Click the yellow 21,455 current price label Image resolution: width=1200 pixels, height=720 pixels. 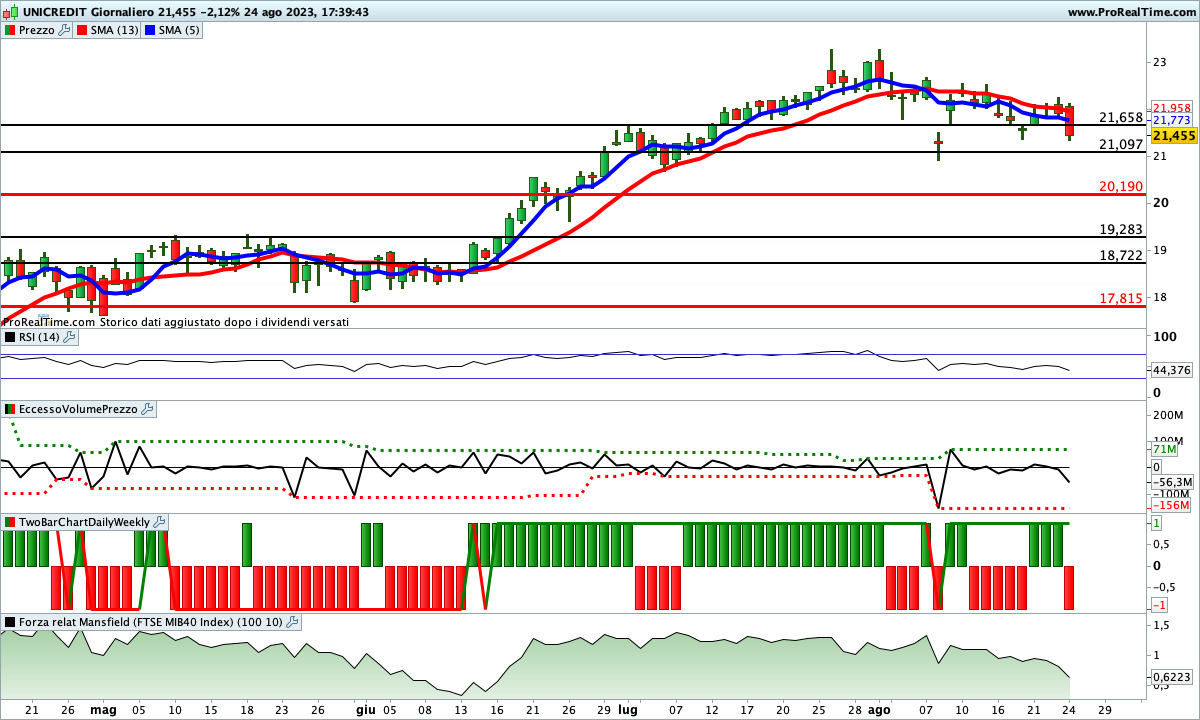tap(1174, 135)
